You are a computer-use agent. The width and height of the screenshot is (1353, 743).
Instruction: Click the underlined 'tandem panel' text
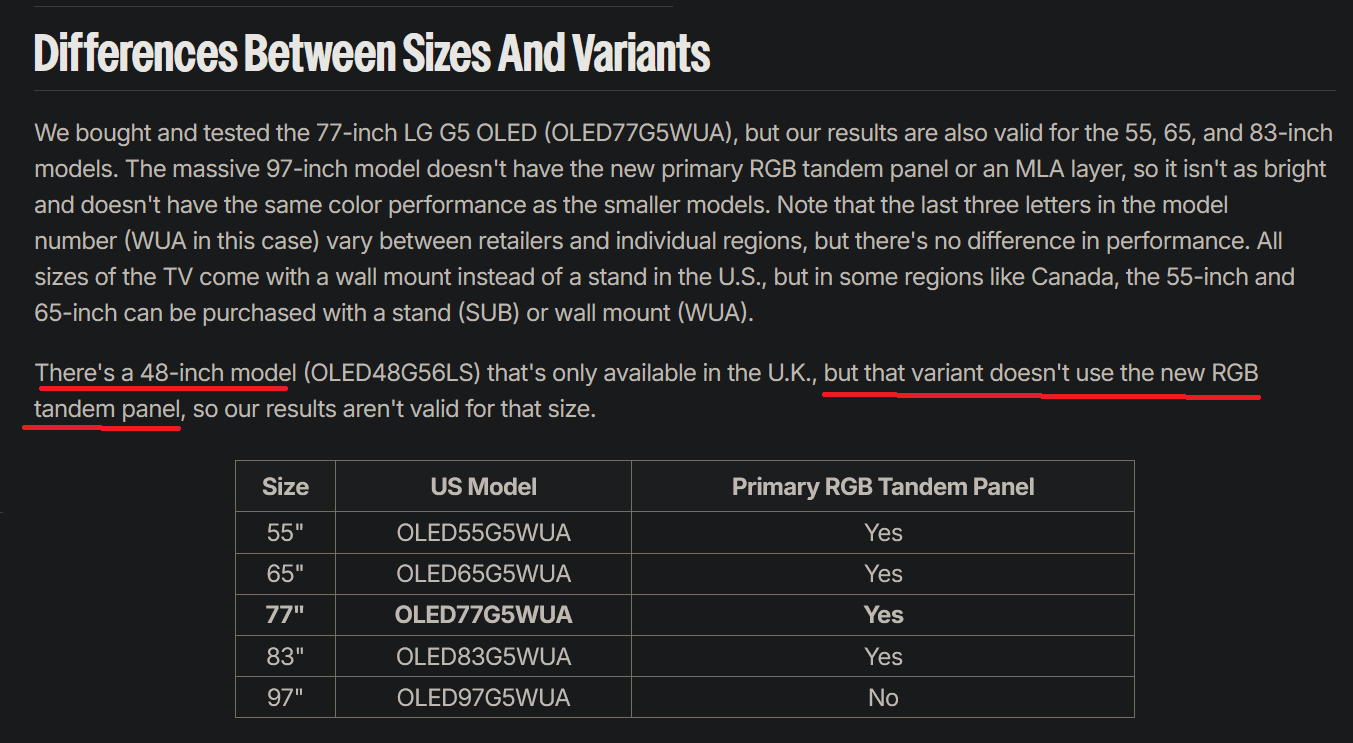(x=108, y=410)
